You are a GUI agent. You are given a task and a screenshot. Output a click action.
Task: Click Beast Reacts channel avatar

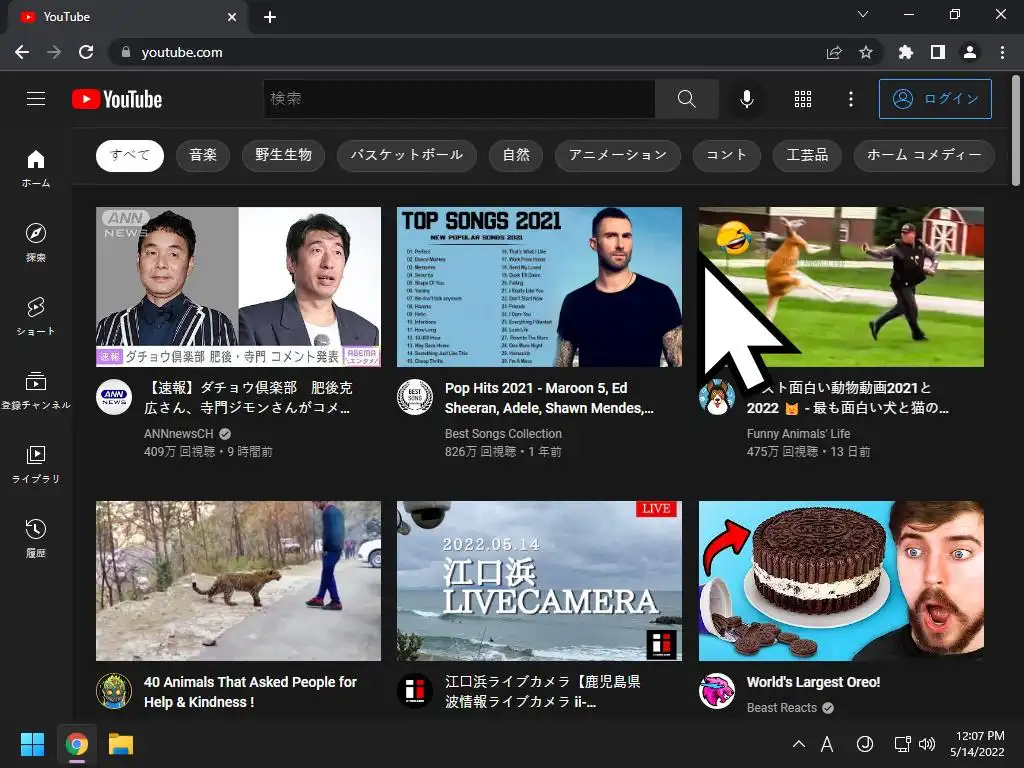click(x=717, y=691)
